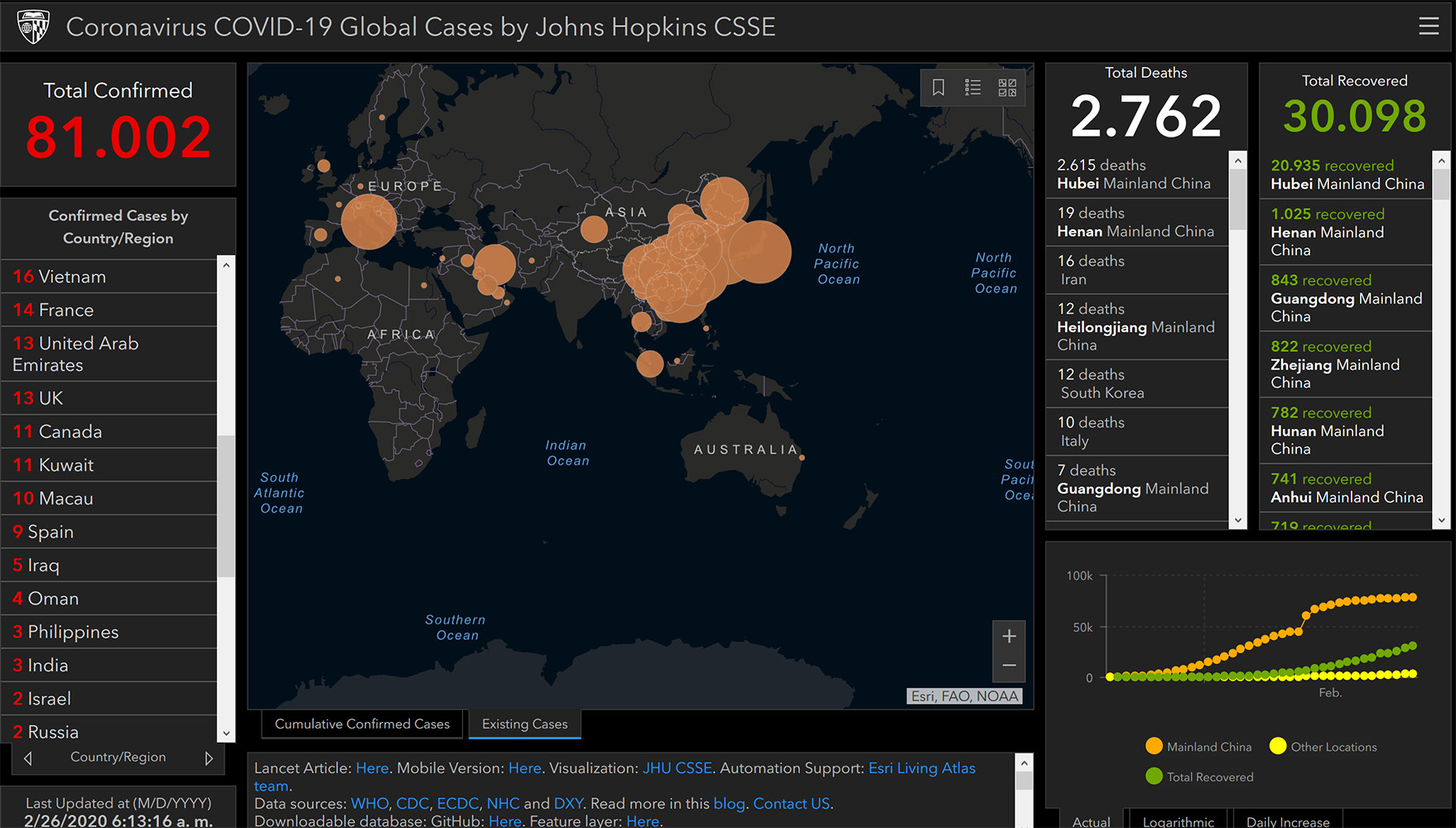Toggle Total Recovered series in chart legend
The height and width of the screenshot is (828, 1456).
[1199, 776]
